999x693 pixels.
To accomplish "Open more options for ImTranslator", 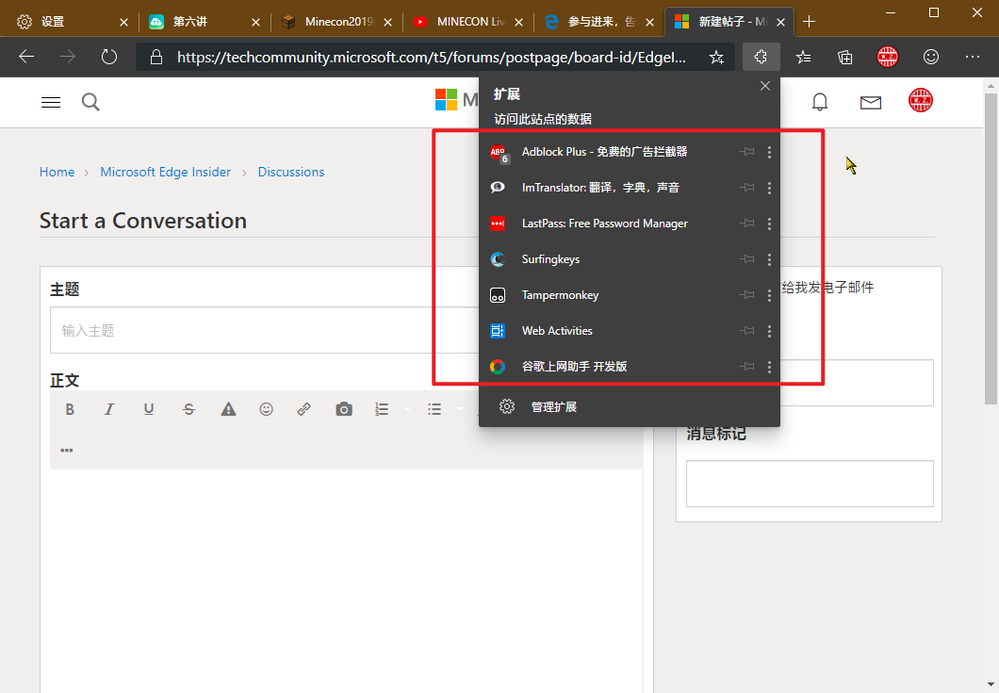I will [770, 188].
